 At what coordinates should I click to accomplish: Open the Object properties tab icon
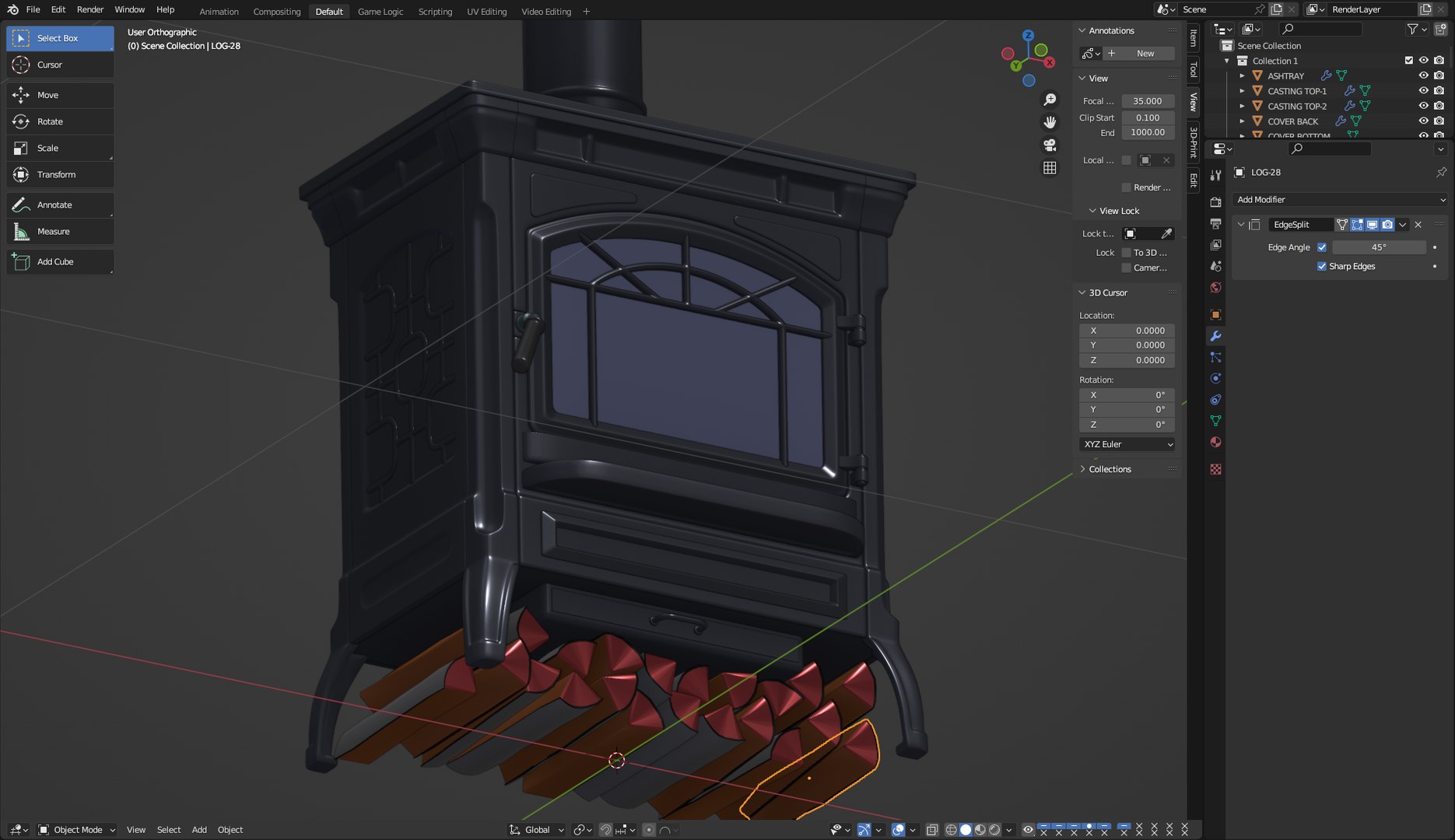1215,315
